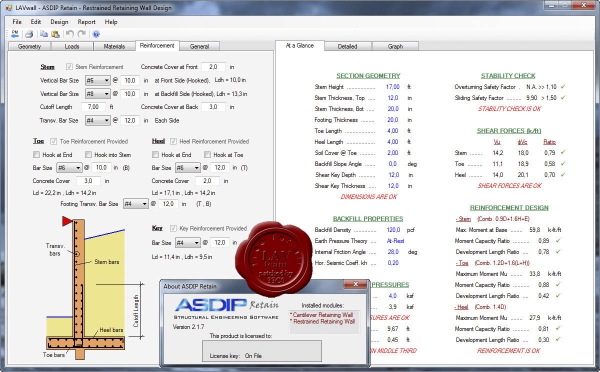Click the At-Rest earth pressure value
The height and width of the screenshot is (372, 600).
click(396, 241)
